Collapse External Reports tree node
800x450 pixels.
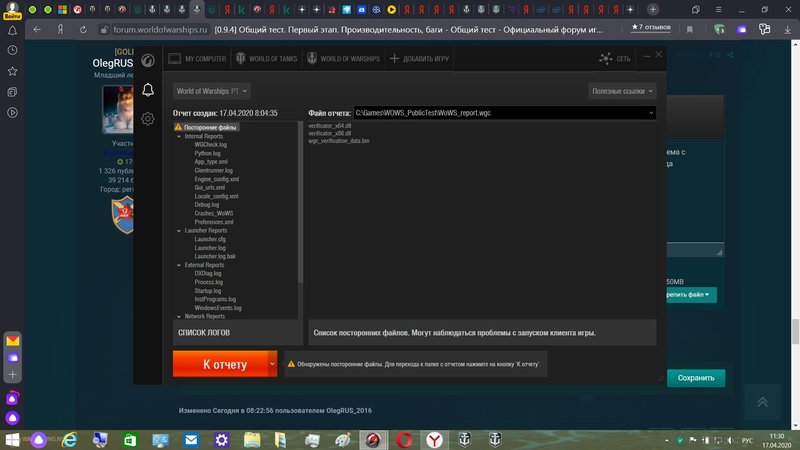pyautogui.click(x=179, y=265)
